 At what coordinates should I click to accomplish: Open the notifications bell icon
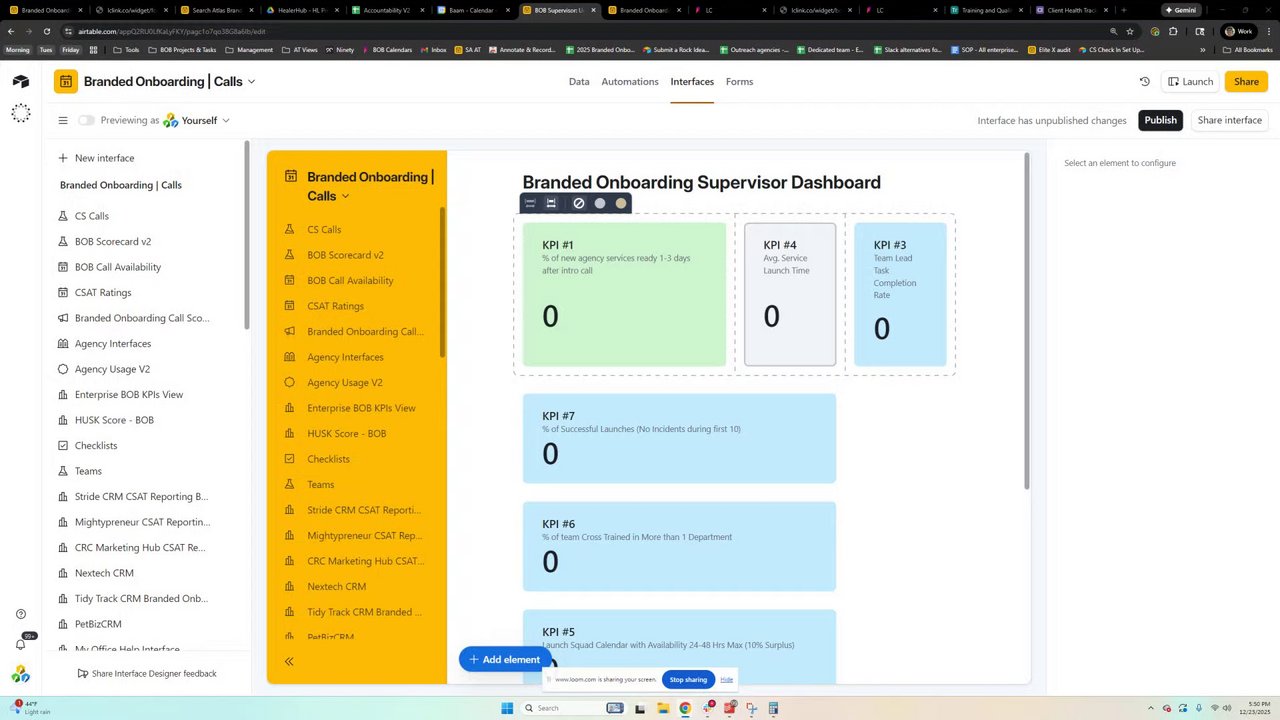pos(20,644)
